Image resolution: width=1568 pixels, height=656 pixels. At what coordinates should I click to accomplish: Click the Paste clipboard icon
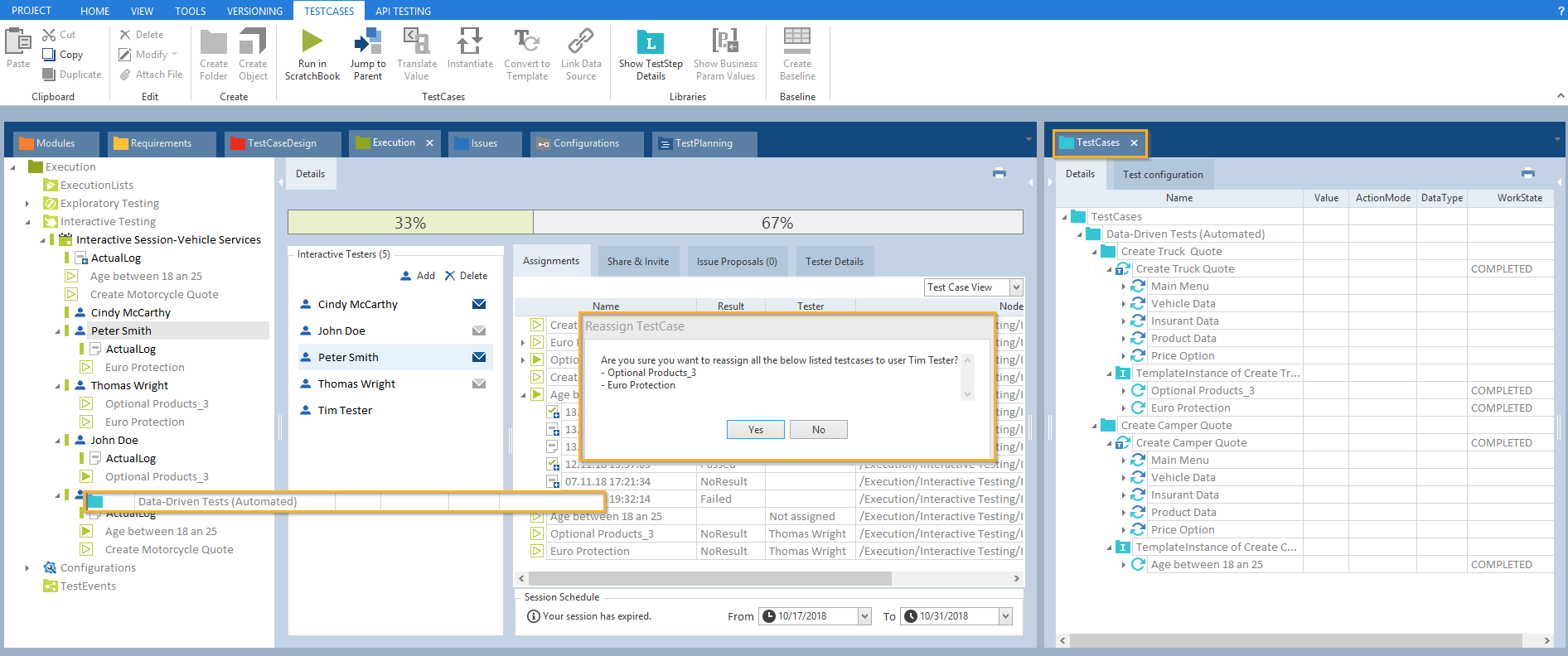(x=17, y=41)
